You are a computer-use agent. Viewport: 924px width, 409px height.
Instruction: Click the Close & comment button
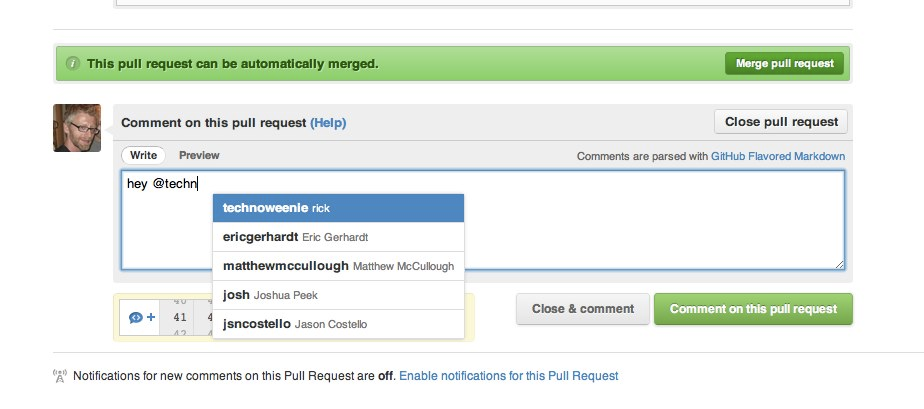coord(583,309)
